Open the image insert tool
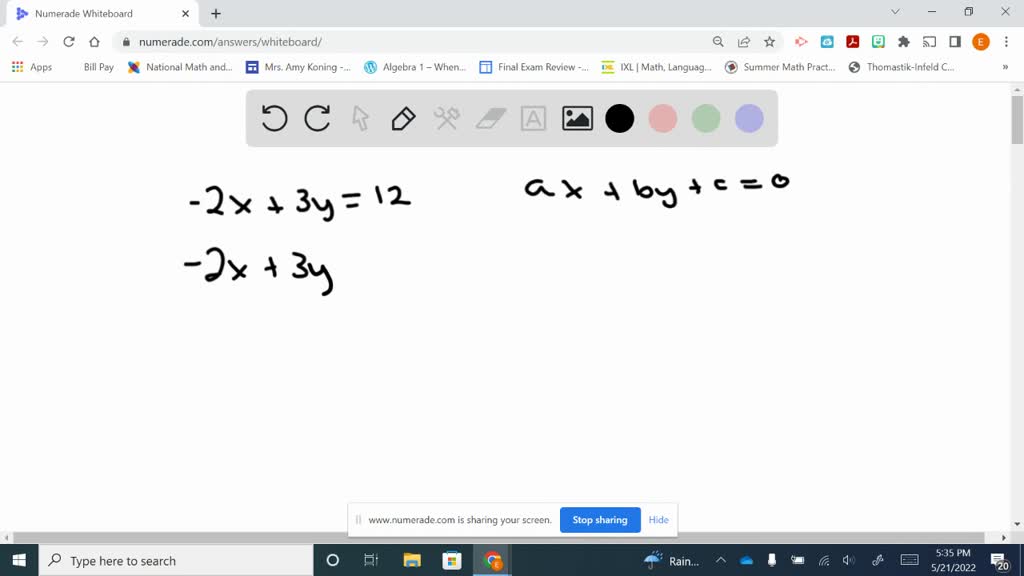The height and width of the screenshot is (576, 1024). [577, 118]
